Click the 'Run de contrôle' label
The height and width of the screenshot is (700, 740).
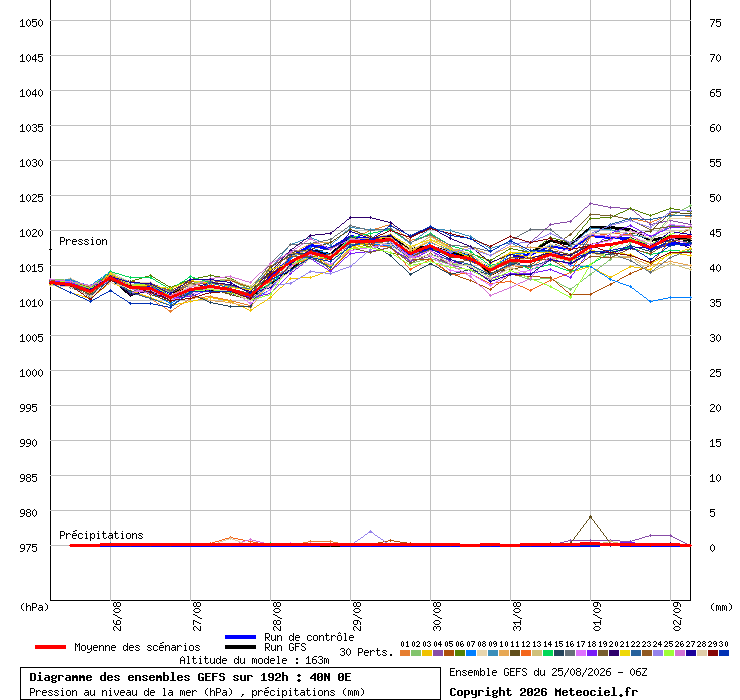click(x=309, y=637)
